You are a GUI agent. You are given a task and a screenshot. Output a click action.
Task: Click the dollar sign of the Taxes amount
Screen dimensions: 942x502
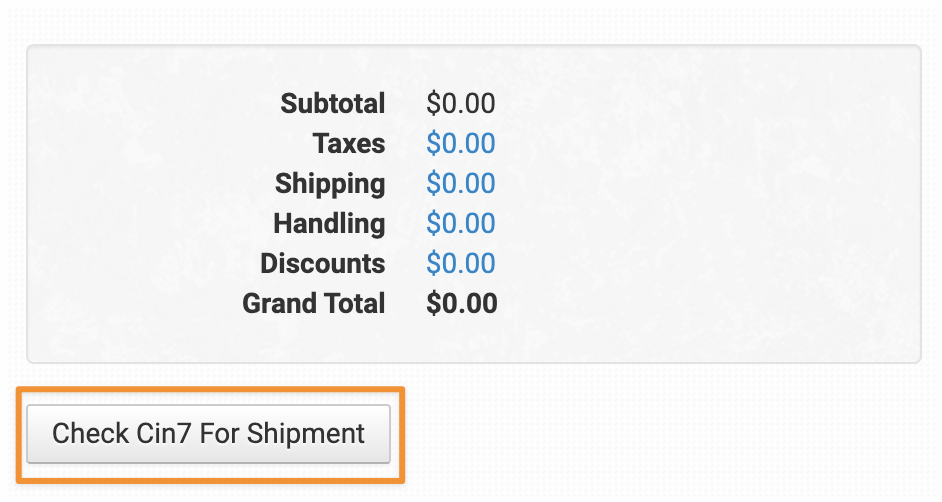pyautogui.click(x=433, y=144)
